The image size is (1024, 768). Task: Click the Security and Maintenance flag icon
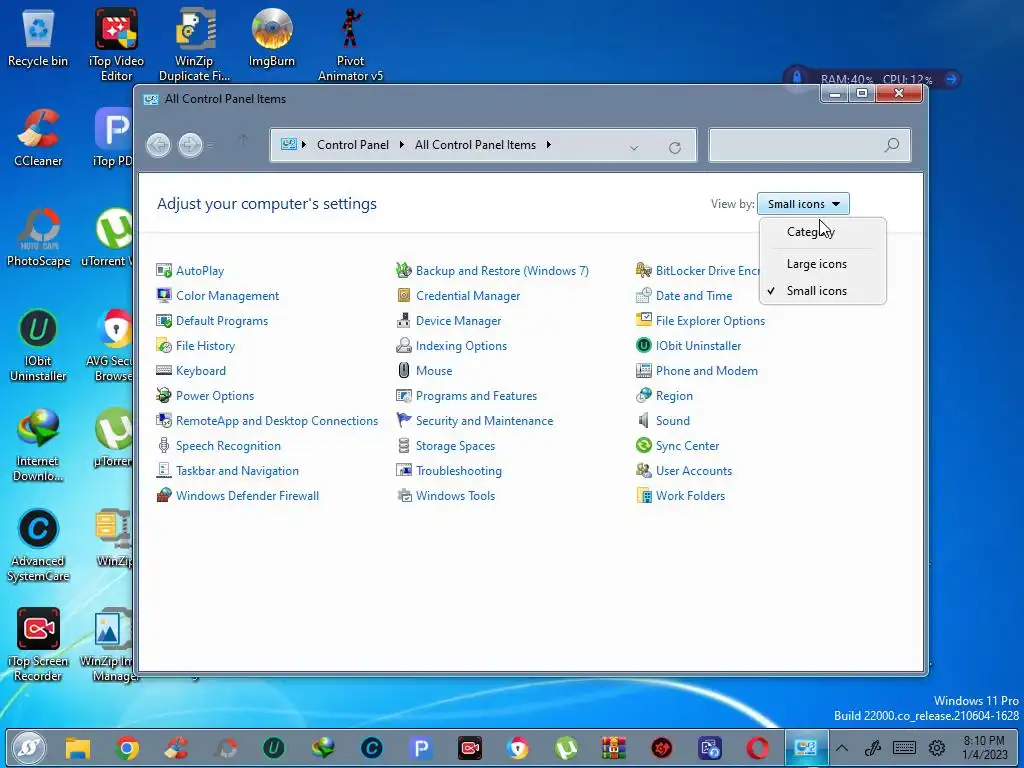pyautogui.click(x=404, y=421)
